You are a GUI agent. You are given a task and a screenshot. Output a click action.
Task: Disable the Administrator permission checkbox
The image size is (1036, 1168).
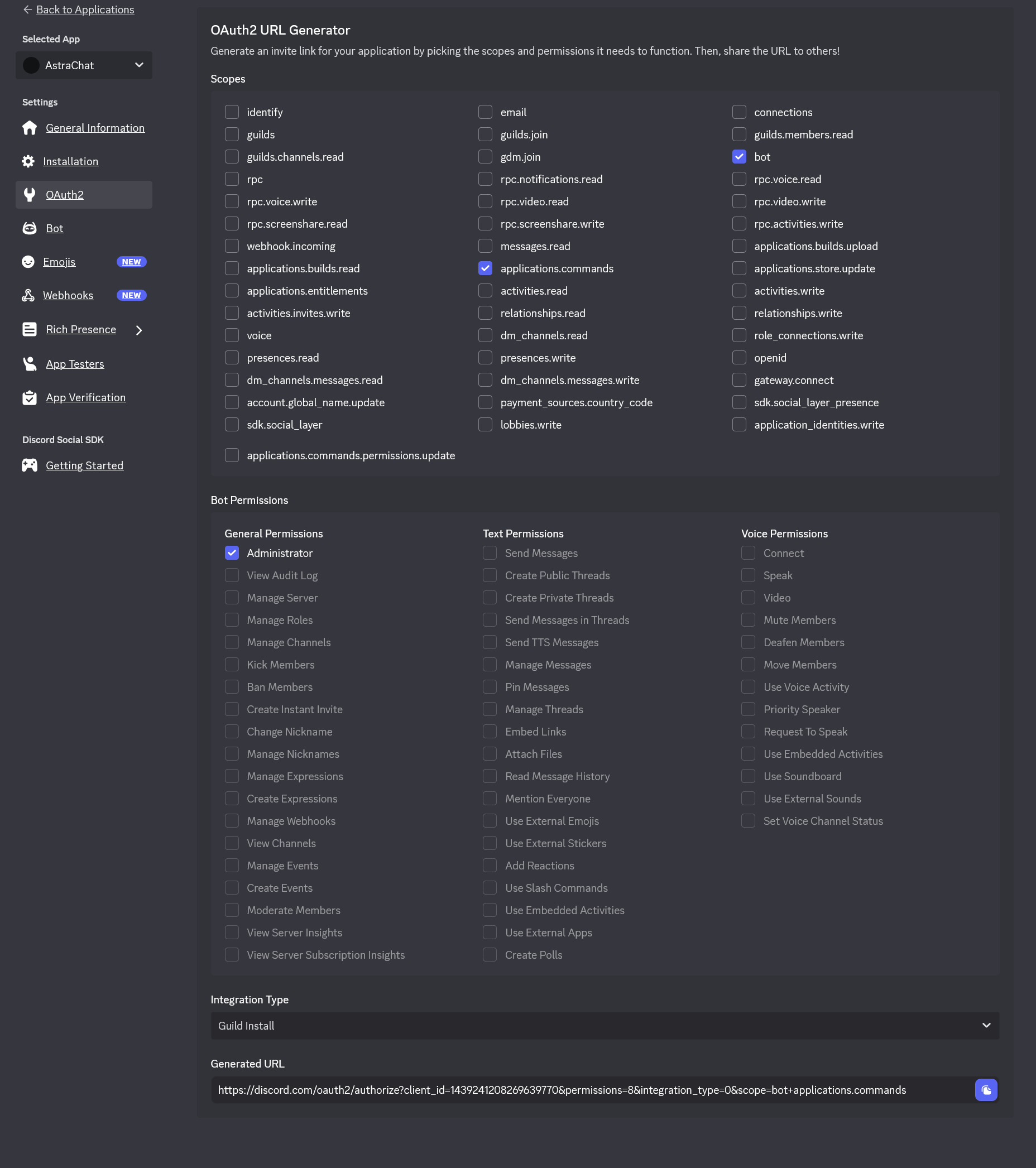[232, 553]
